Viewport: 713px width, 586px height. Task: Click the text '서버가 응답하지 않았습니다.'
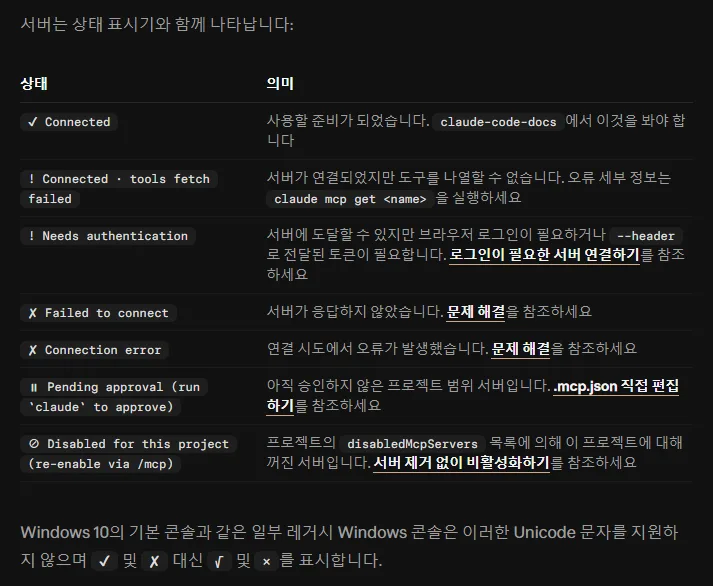pos(355,312)
